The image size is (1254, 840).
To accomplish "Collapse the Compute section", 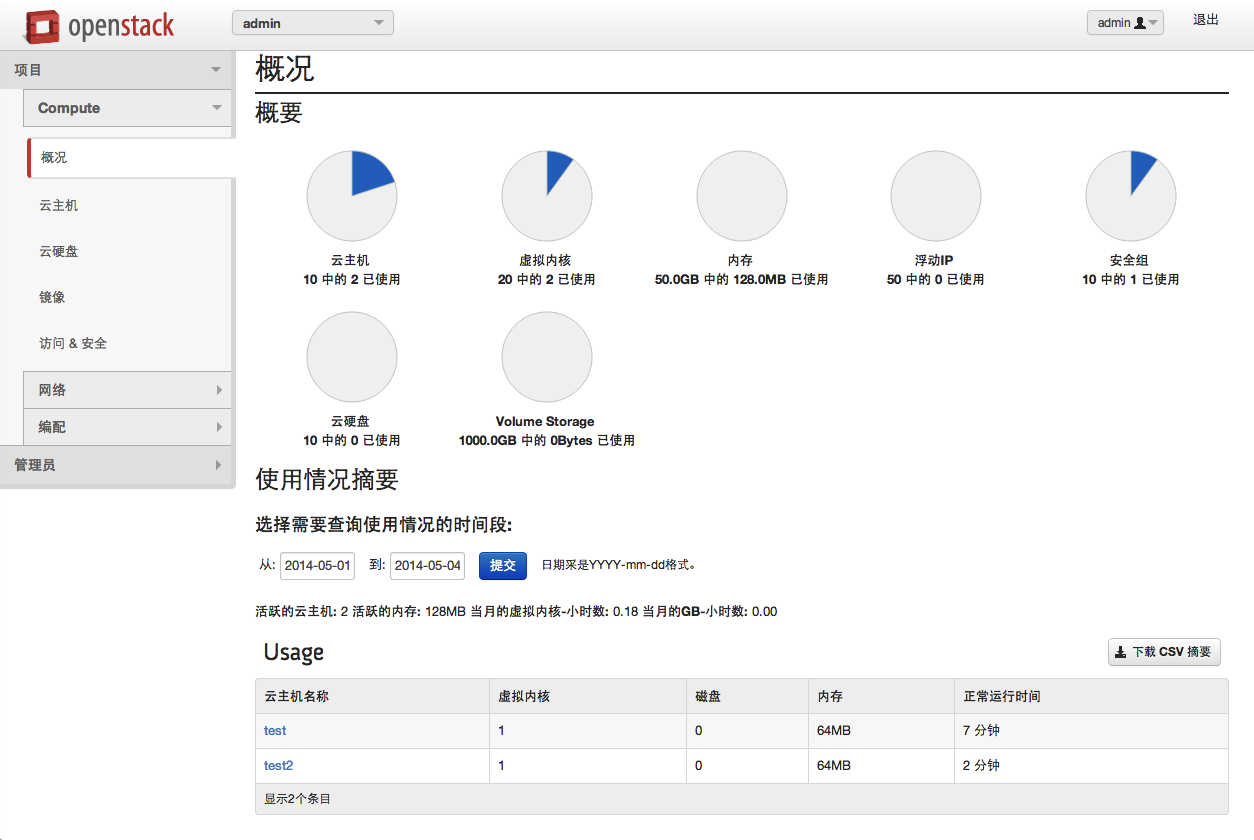I will pyautogui.click(x=128, y=108).
